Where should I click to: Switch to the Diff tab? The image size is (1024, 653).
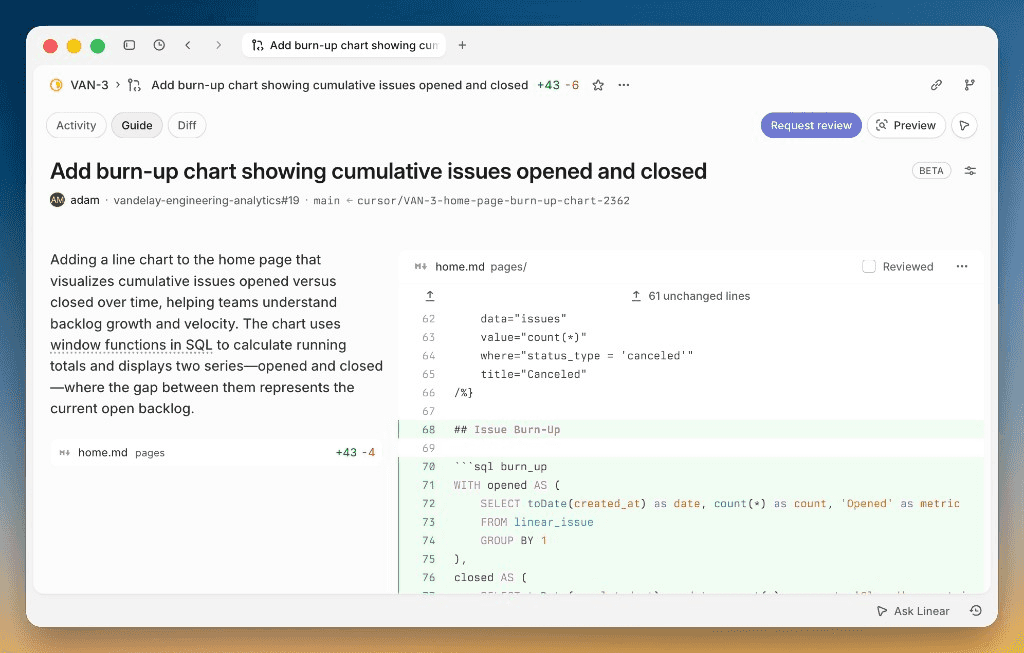click(187, 125)
